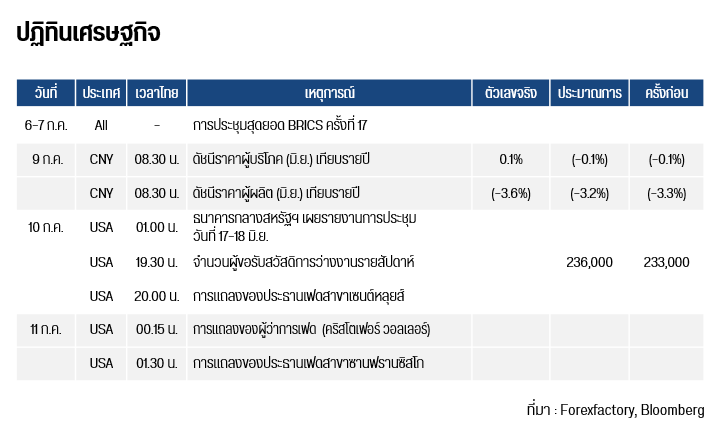720x442 pixels.
Task: Click the actual value 0.1%
Action: (510, 159)
